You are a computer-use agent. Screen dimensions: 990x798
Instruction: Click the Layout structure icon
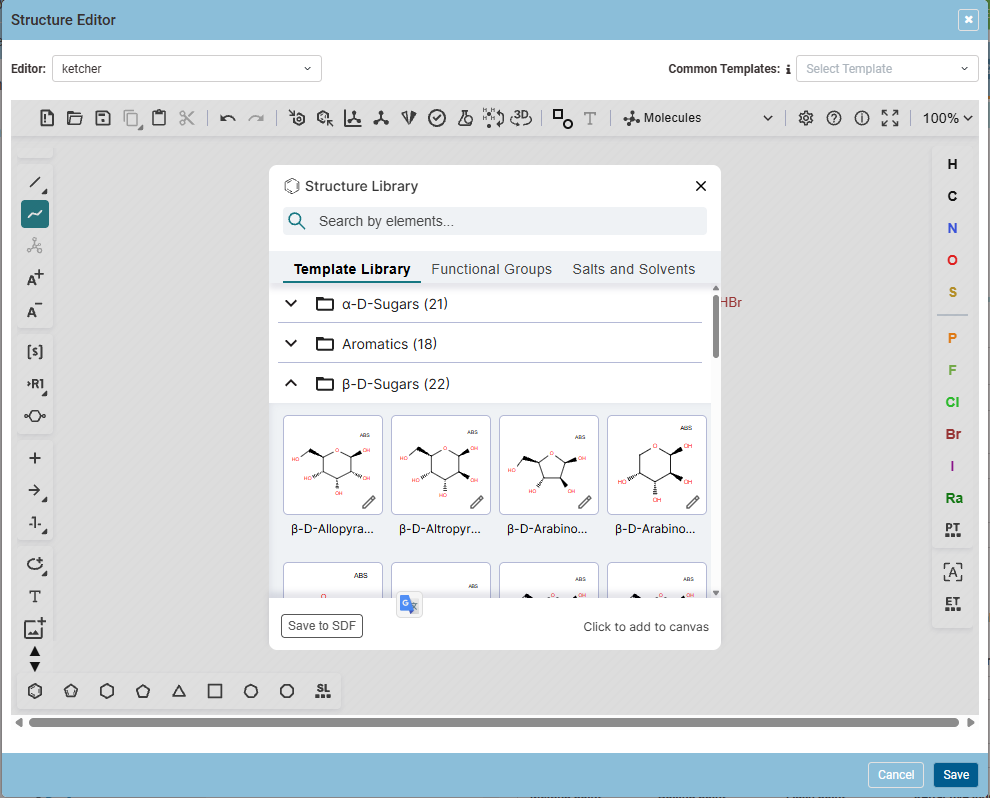point(353,118)
